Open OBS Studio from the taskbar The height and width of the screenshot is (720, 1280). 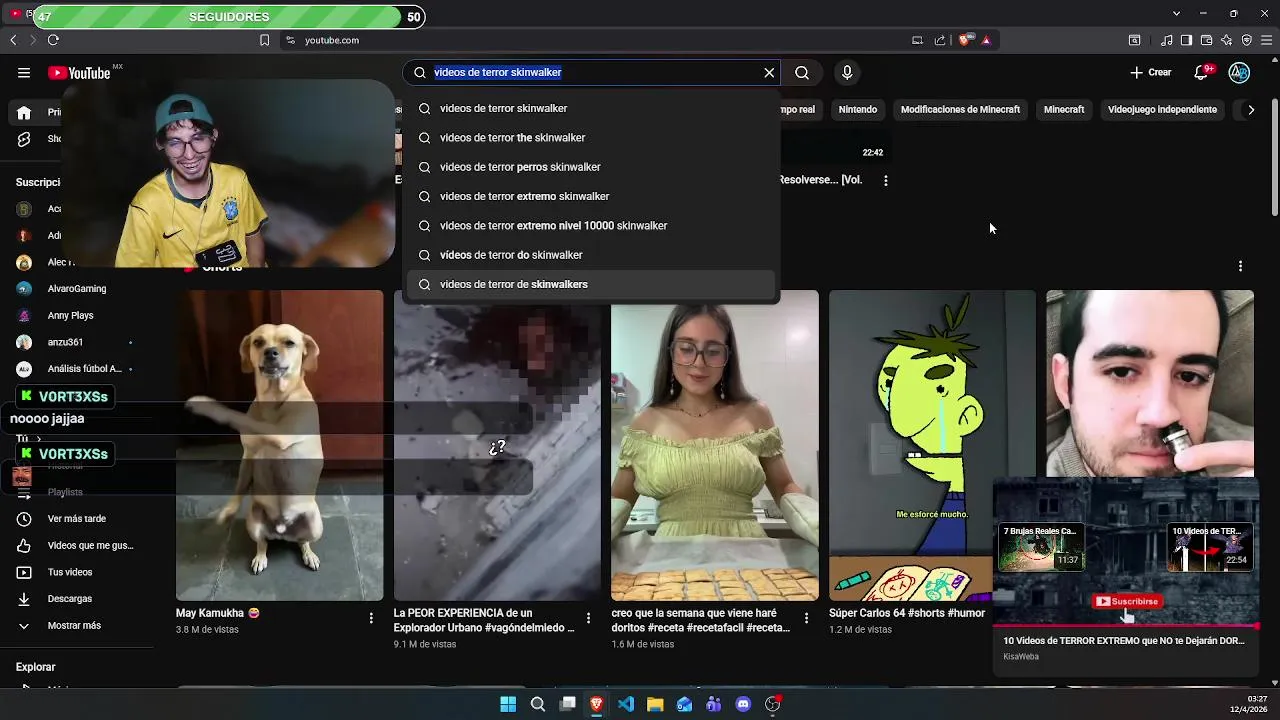point(772,704)
